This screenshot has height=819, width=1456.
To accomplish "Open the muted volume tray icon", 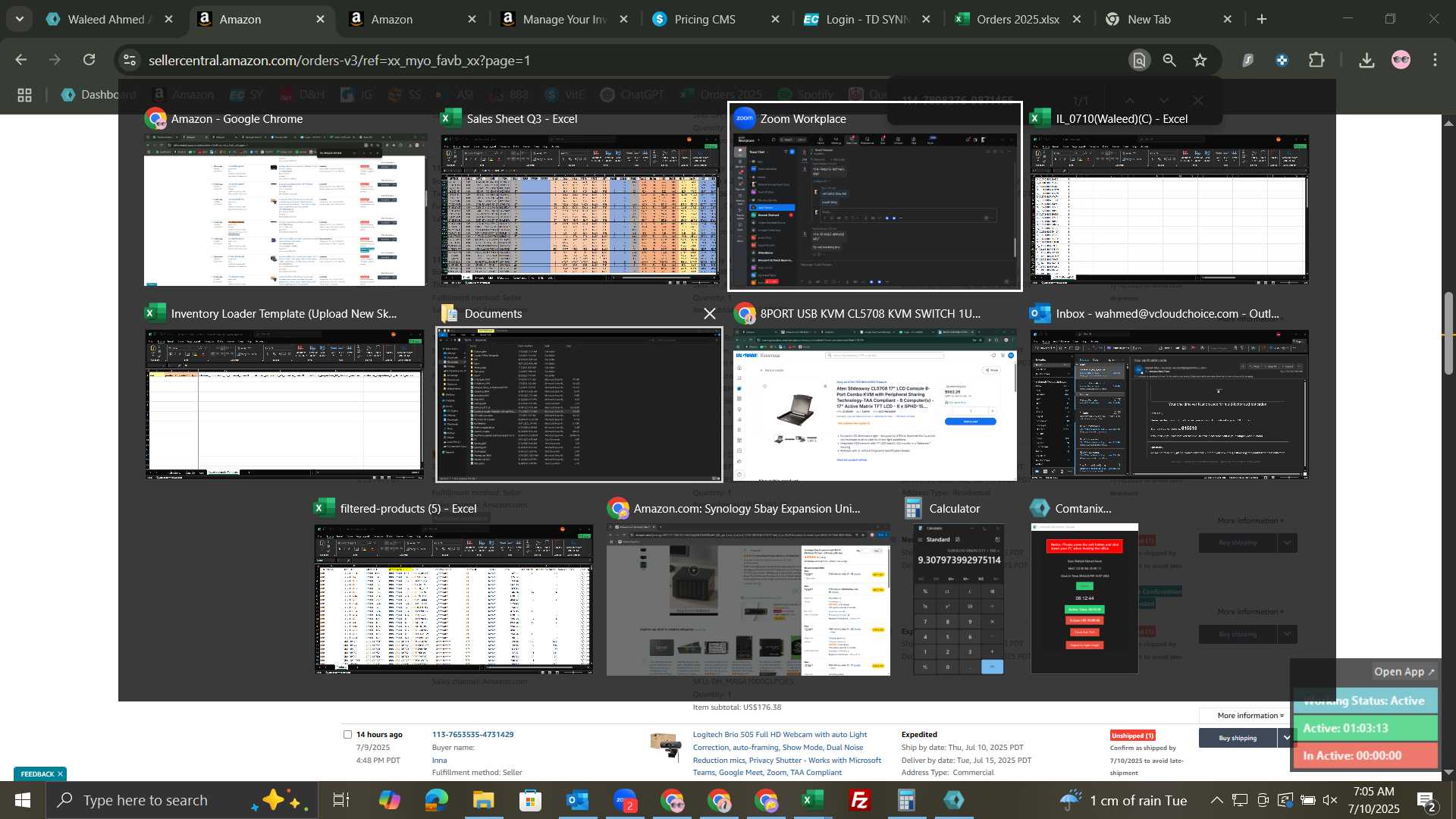I will 1330,800.
